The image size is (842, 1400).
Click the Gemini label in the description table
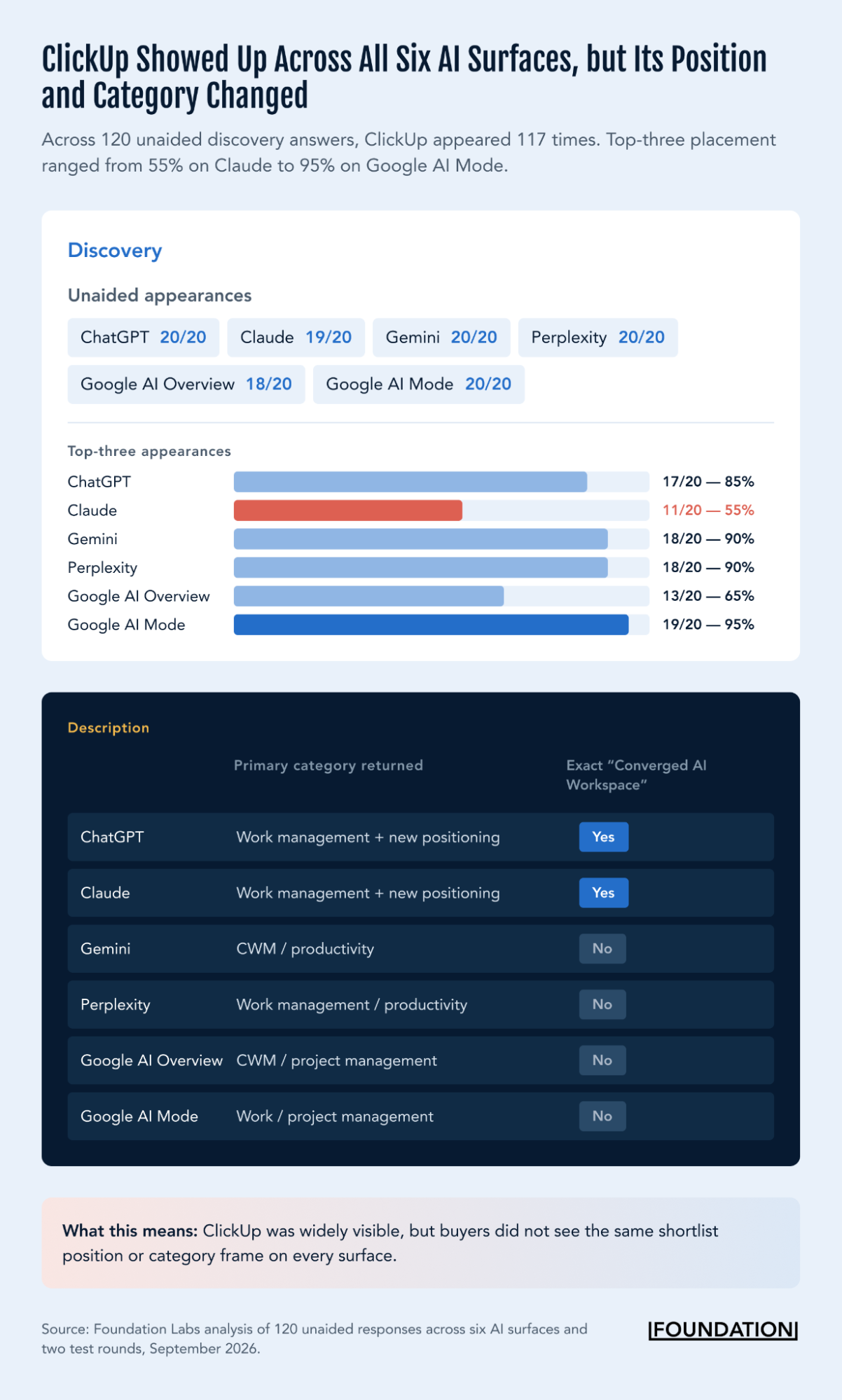click(x=106, y=949)
